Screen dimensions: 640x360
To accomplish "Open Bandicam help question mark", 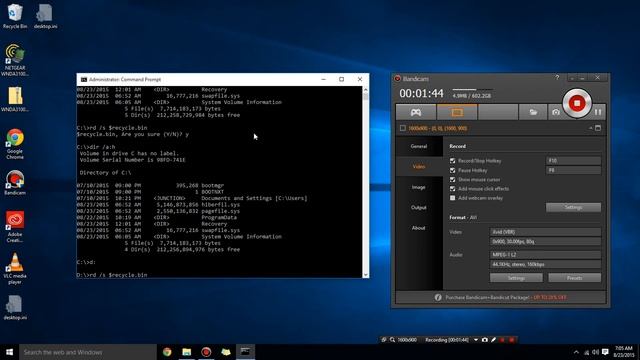I will [x=557, y=78].
